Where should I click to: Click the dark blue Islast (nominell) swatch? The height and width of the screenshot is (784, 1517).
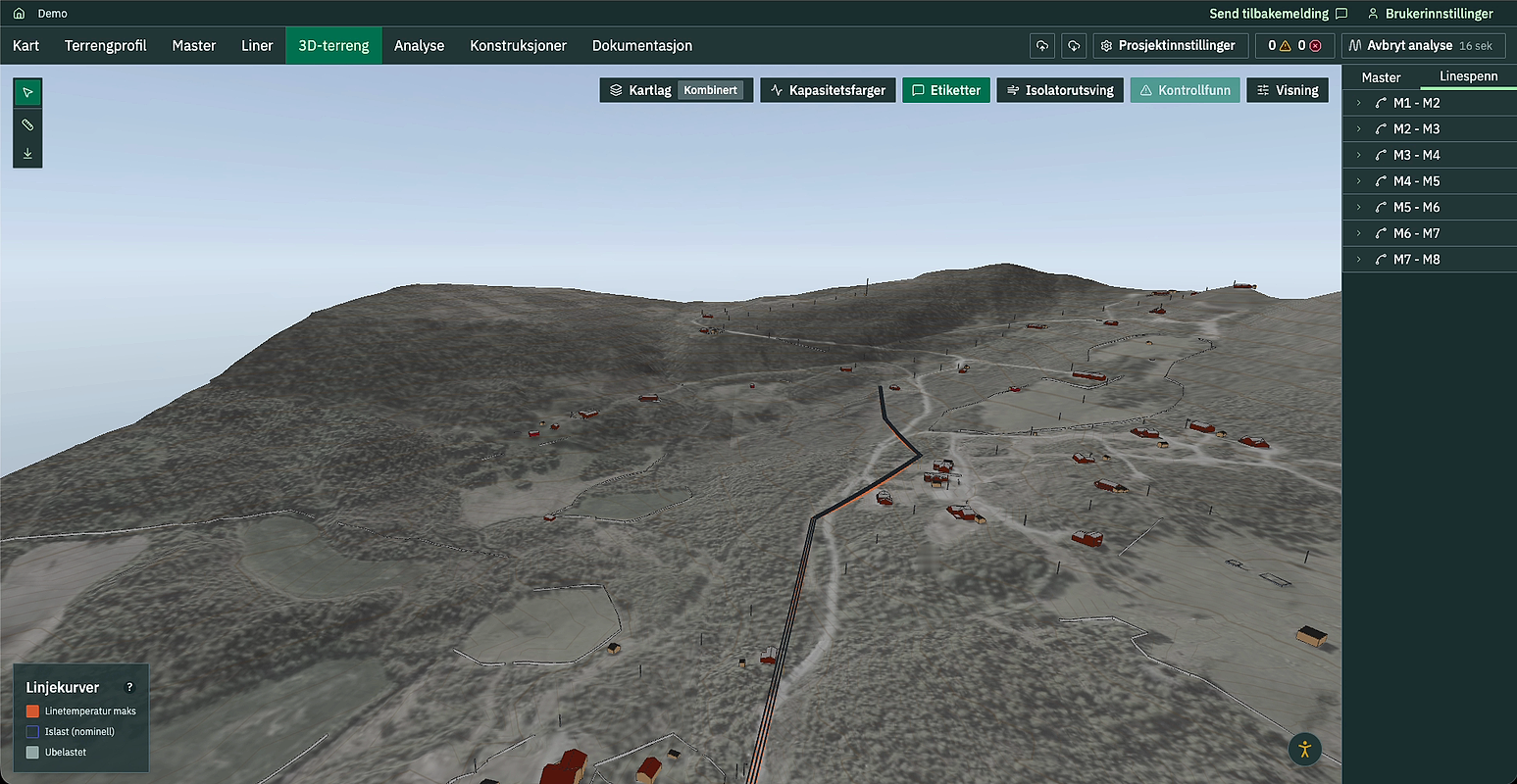[x=32, y=732]
